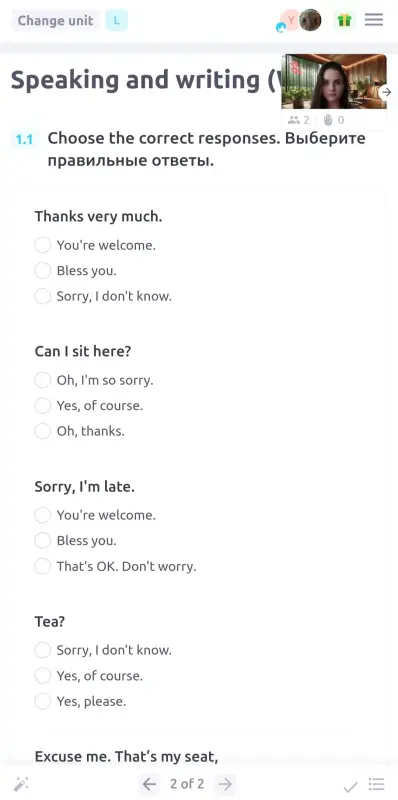Click the green gift box icon

345,20
